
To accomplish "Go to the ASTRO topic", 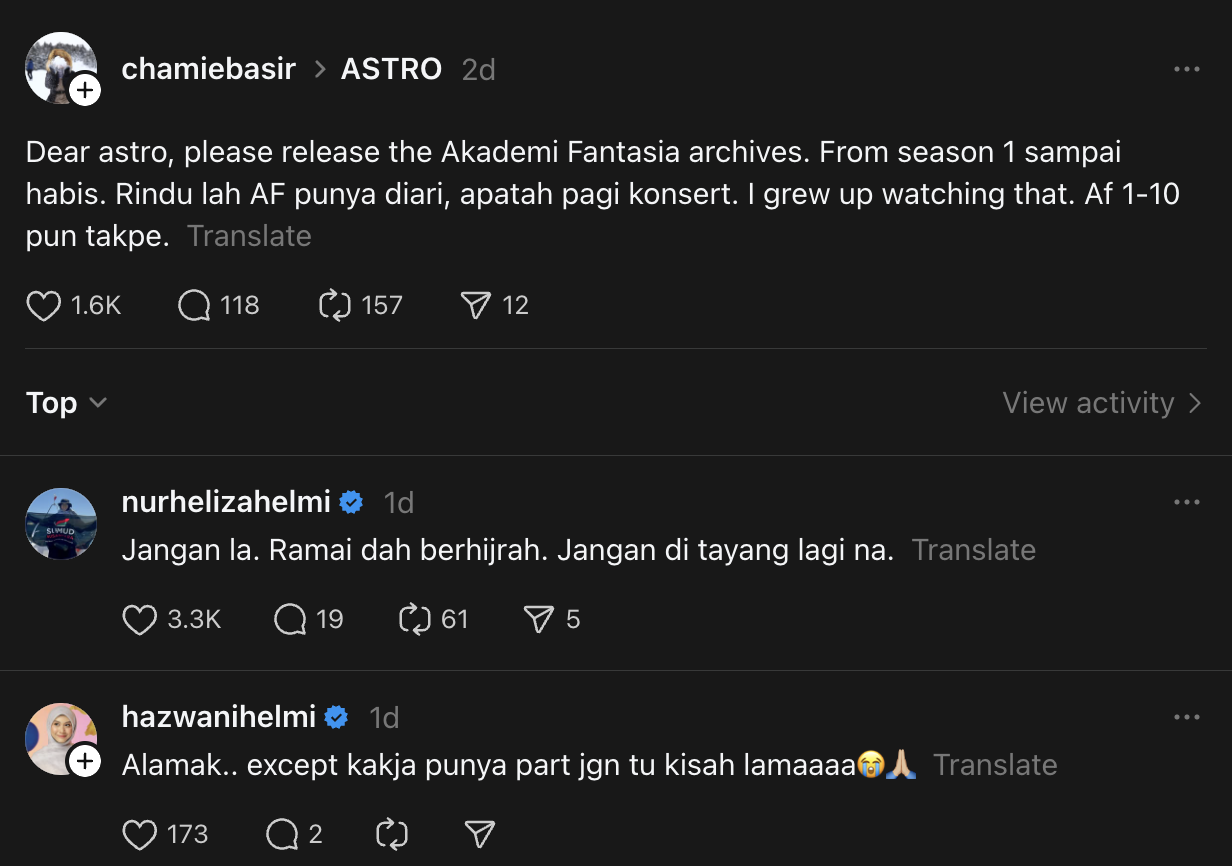I will [x=391, y=69].
